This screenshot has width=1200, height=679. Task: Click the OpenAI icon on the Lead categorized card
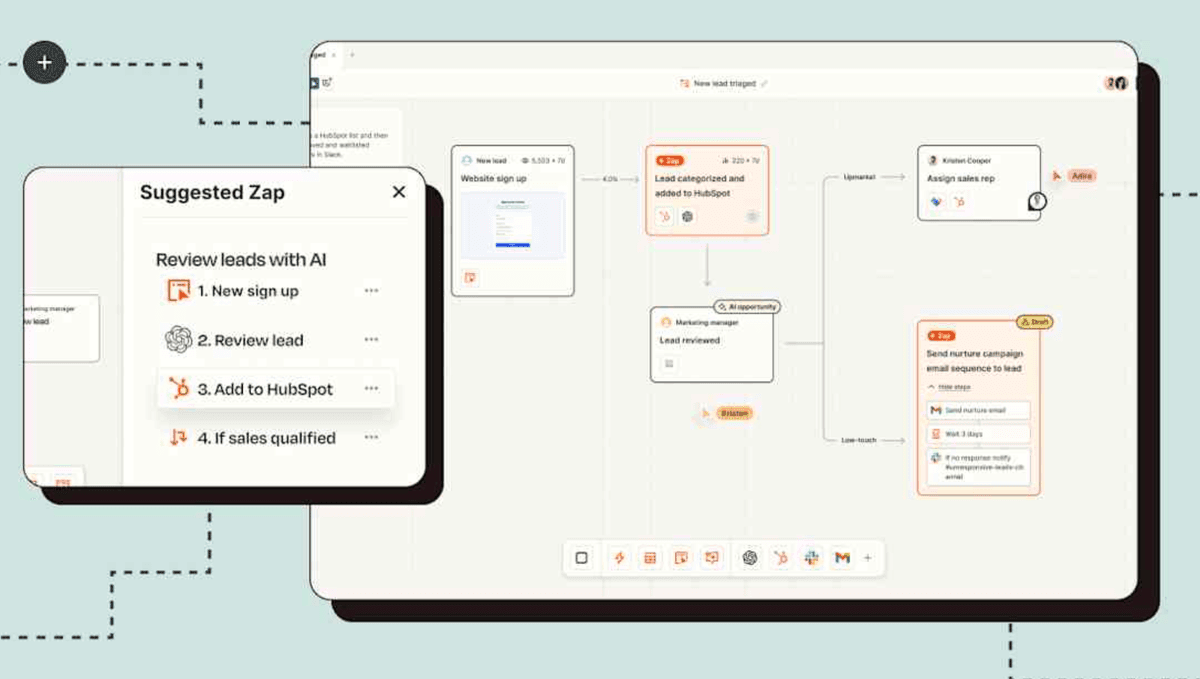[x=688, y=216]
